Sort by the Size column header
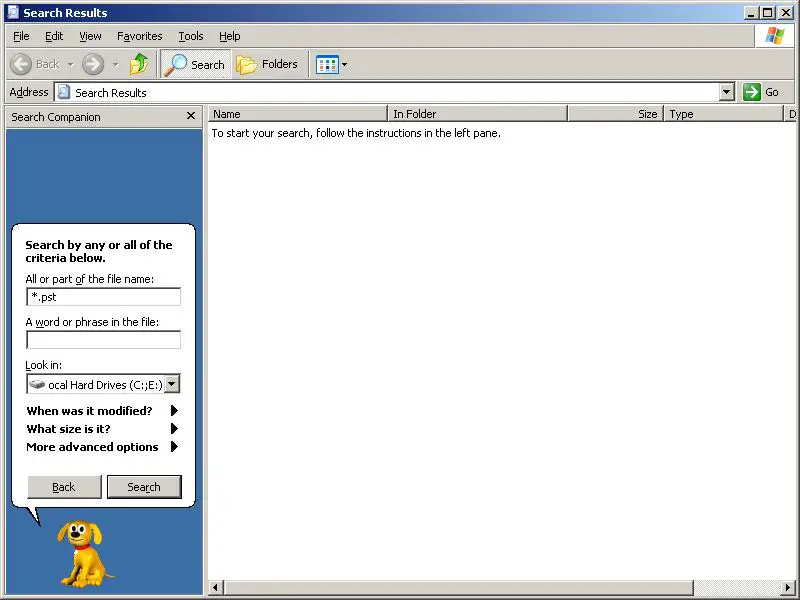Viewport: 800px width, 600px height. 615,114
